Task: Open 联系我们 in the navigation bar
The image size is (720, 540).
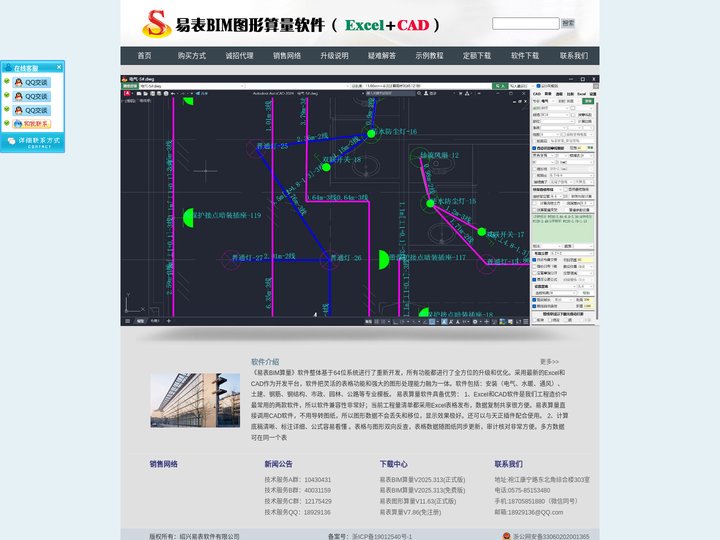Action: 574,56
